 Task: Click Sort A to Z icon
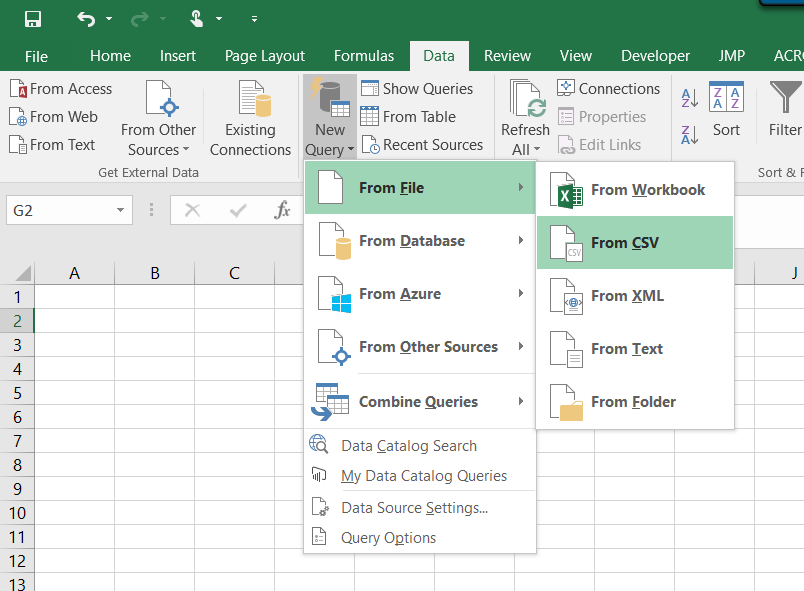coord(689,99)
